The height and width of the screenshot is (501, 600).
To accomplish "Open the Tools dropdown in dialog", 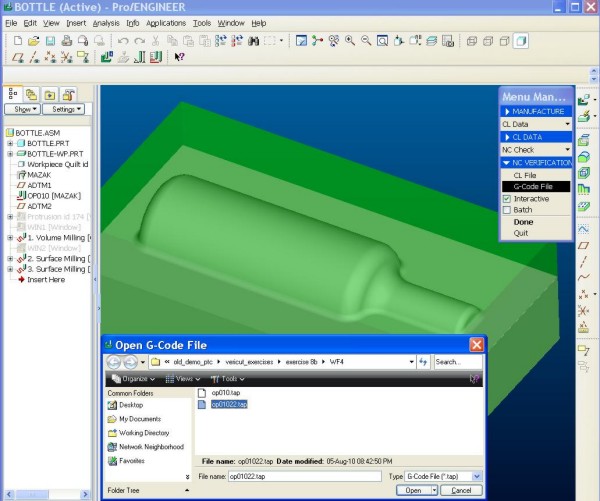I will coord(228,379).
